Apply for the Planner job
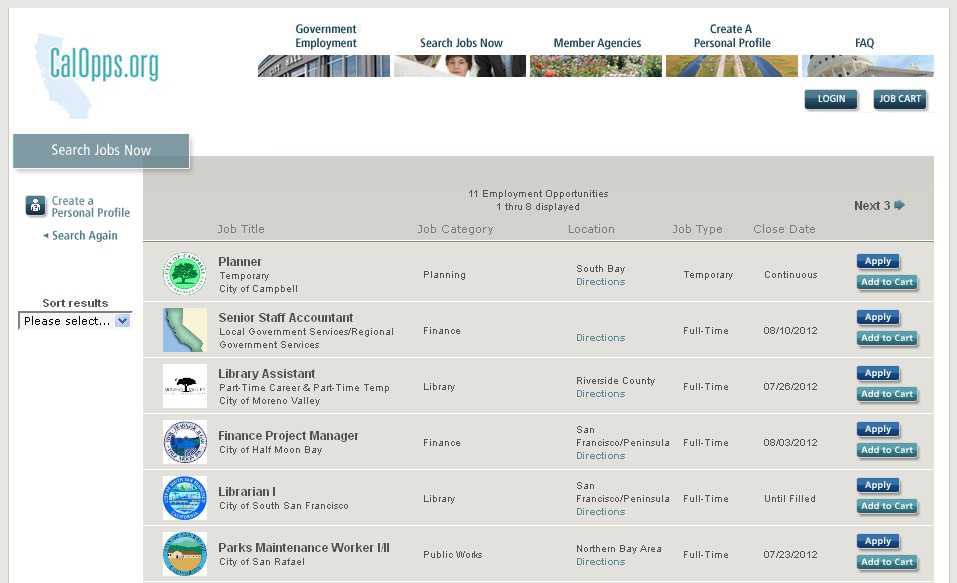 coord(878,261)
